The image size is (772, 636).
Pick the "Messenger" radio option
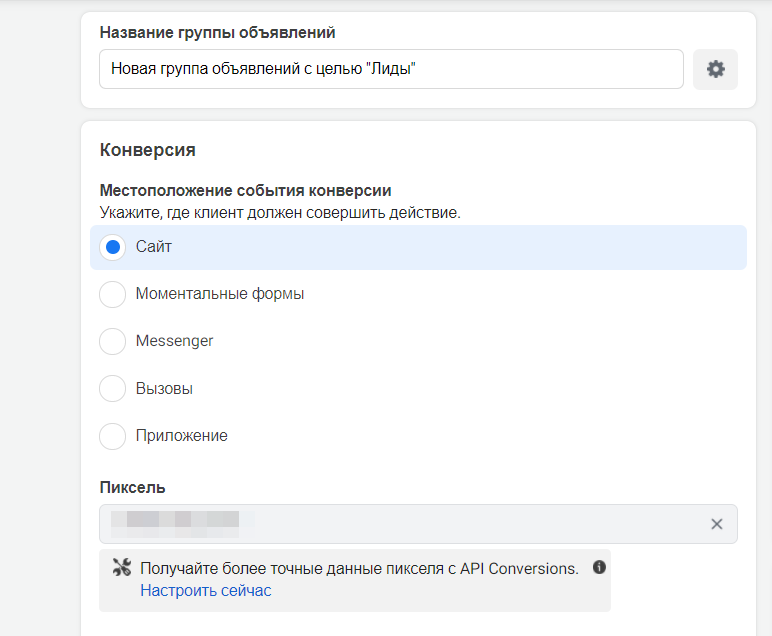[x=113, y=341]
